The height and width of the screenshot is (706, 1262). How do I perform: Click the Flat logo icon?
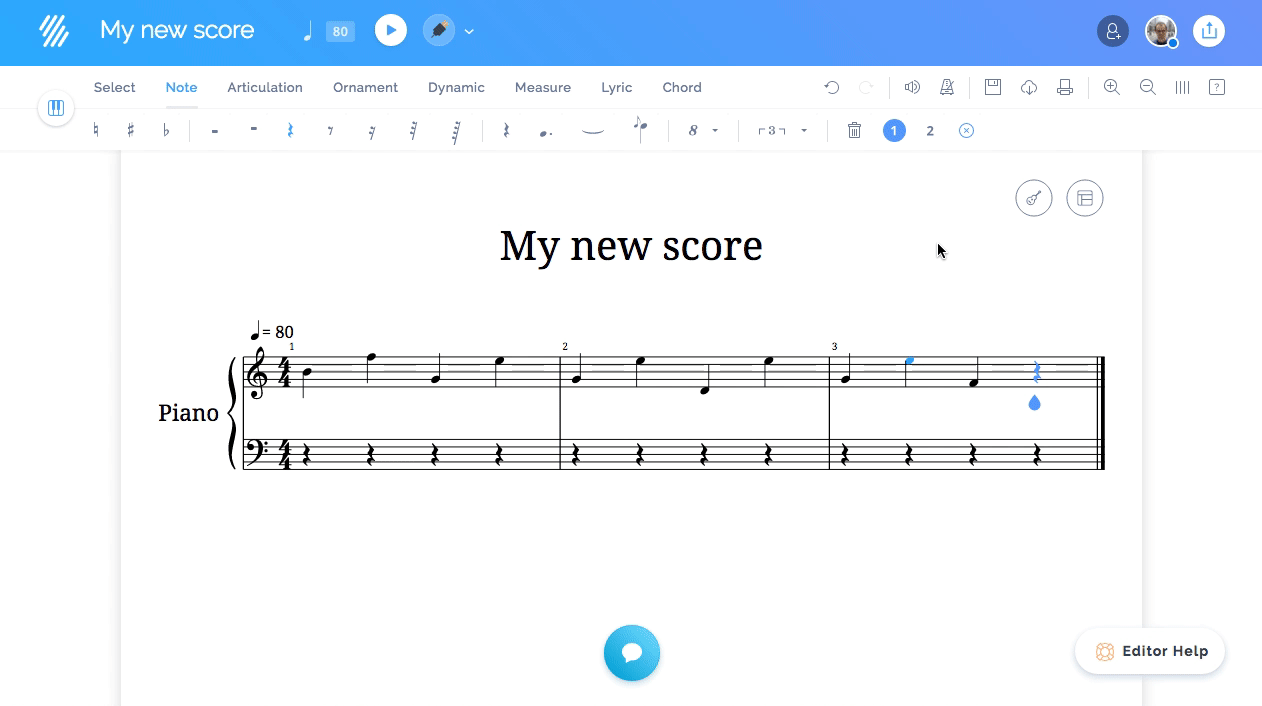54,31
